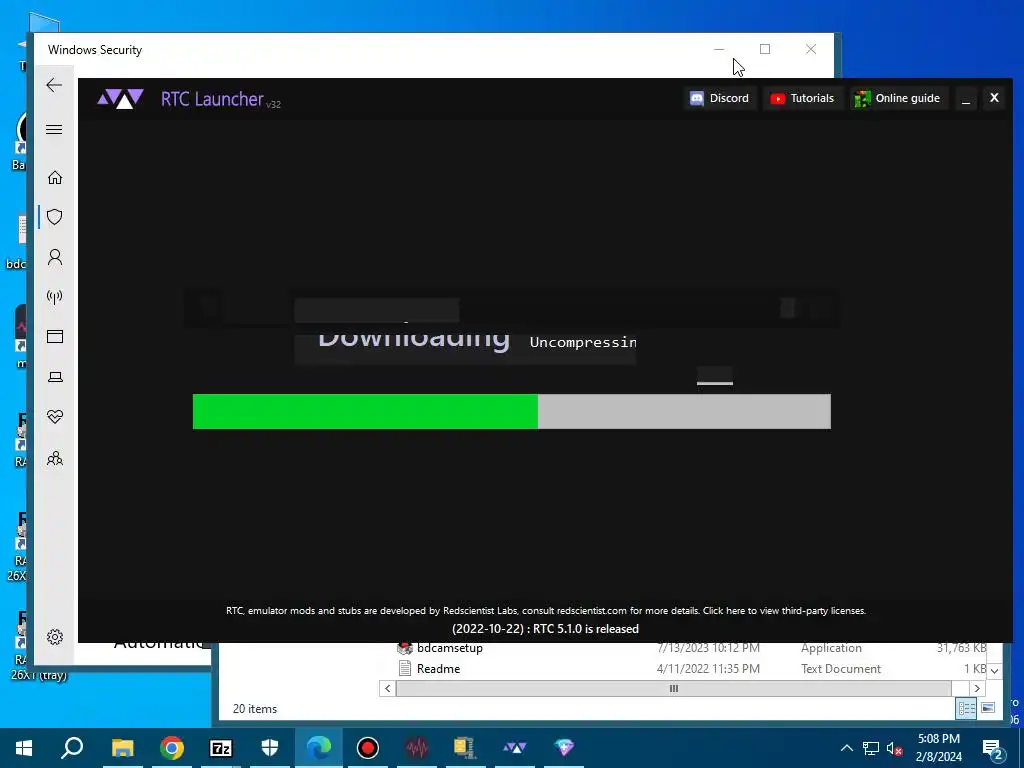Image resolution: width=1024 pixels, height=768 pixels.
Task: Open the diamond gem app on taskbar
Action: click(x=564, y=748)
